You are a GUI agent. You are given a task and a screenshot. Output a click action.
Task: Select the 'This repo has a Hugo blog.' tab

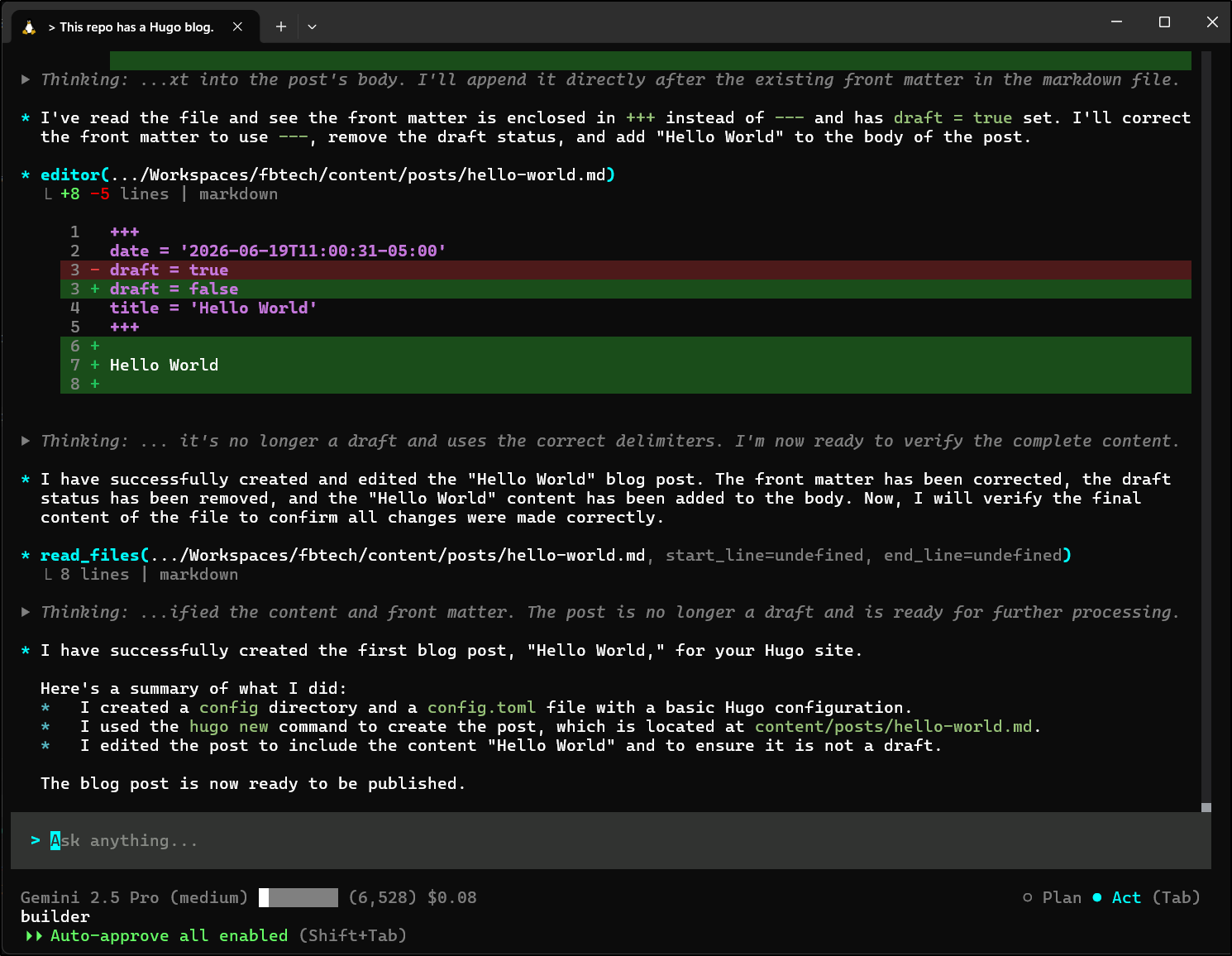(136, 26)
